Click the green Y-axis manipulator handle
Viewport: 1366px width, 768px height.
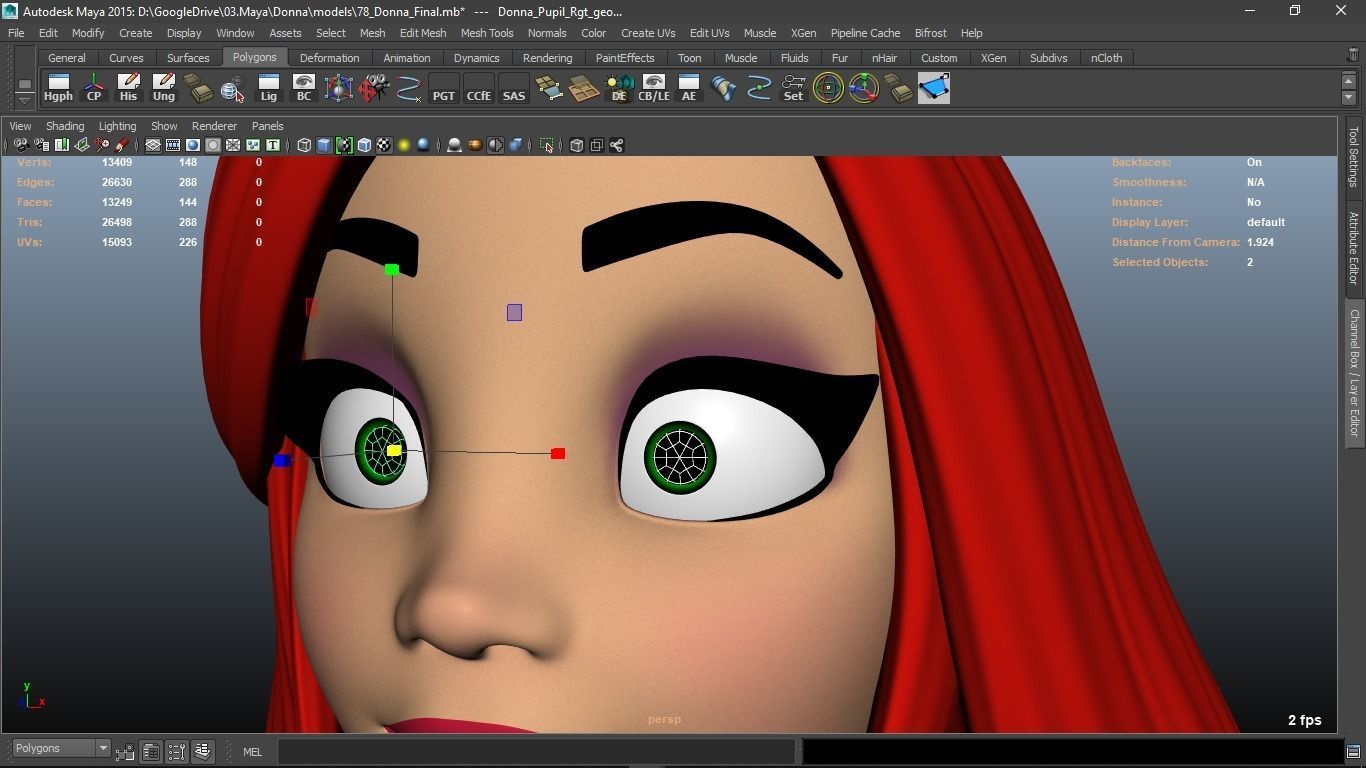(391, 269)
